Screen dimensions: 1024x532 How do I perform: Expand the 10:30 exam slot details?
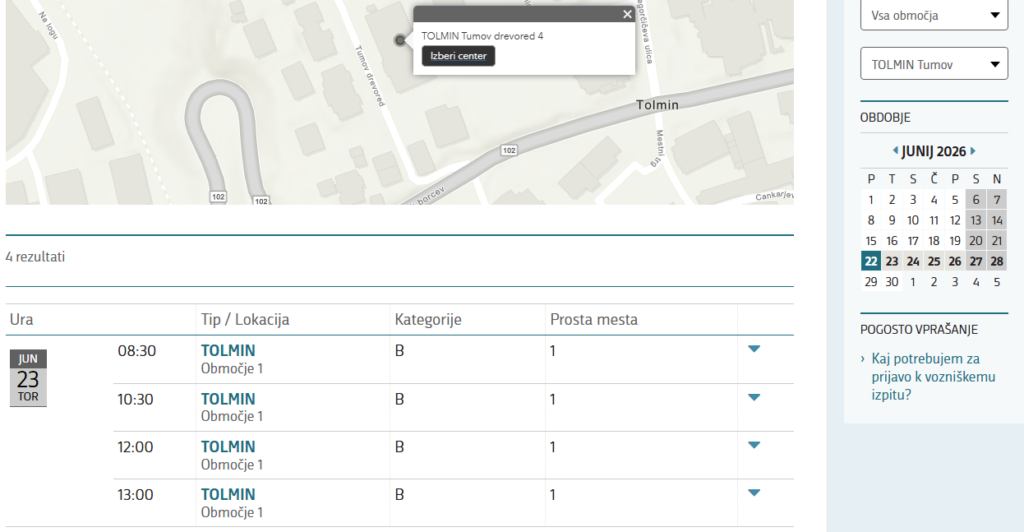[754, 397]
